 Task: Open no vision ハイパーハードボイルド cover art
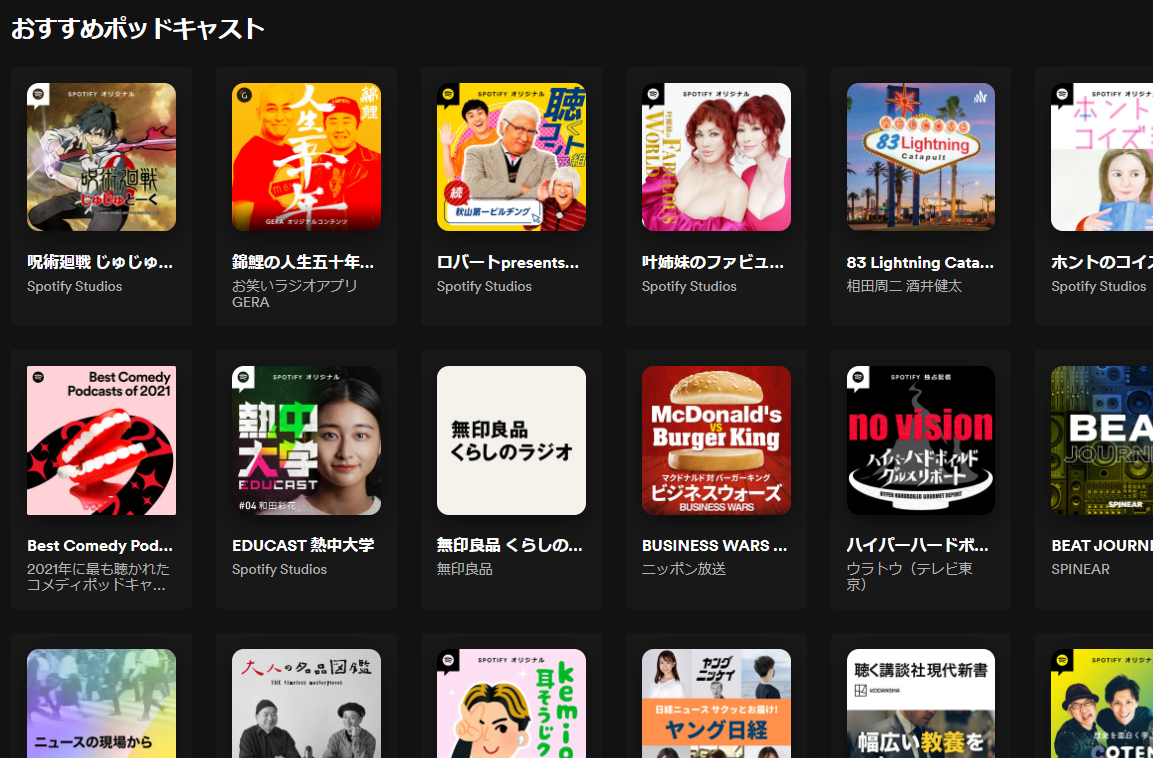tap(921, 440)
